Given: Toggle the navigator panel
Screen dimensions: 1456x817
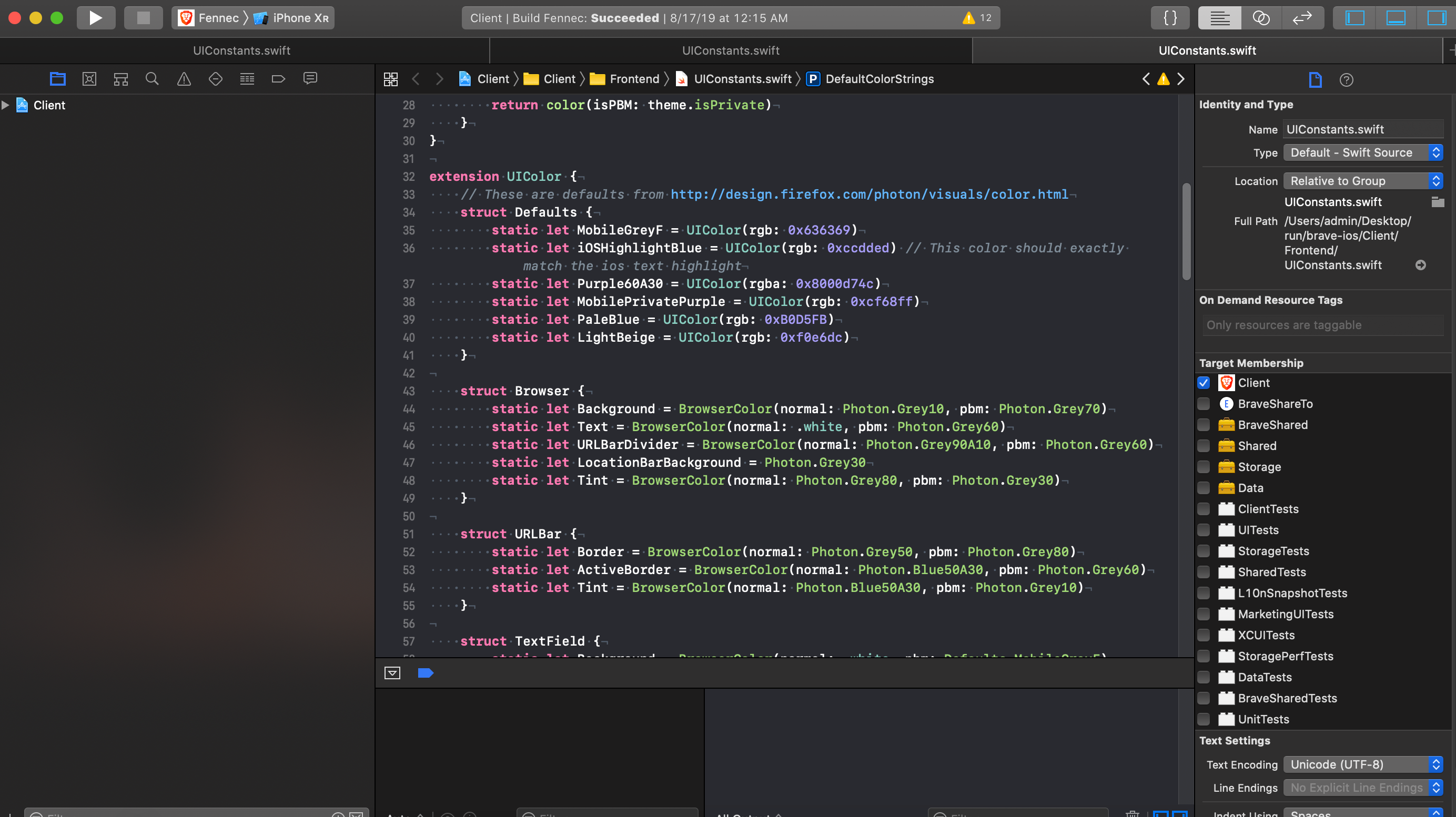Looking at the screenshot, I should 1354,17.
